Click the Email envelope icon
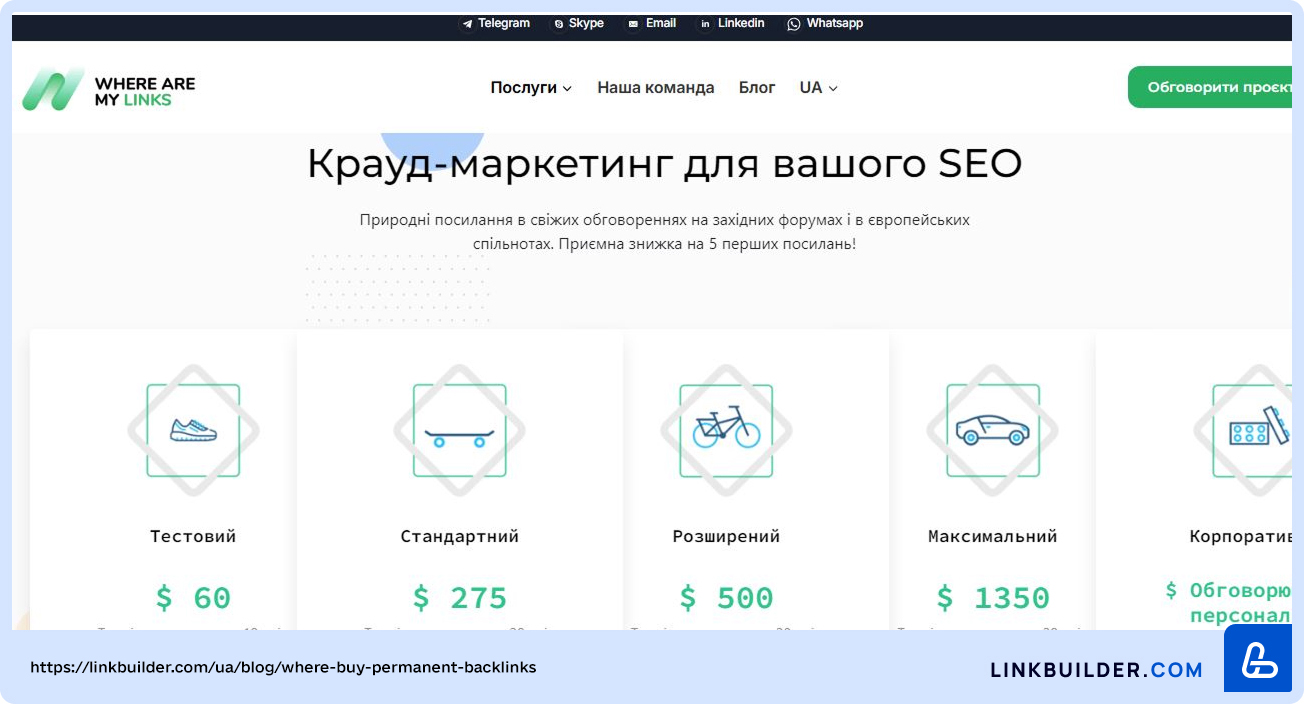 [633, 24]
